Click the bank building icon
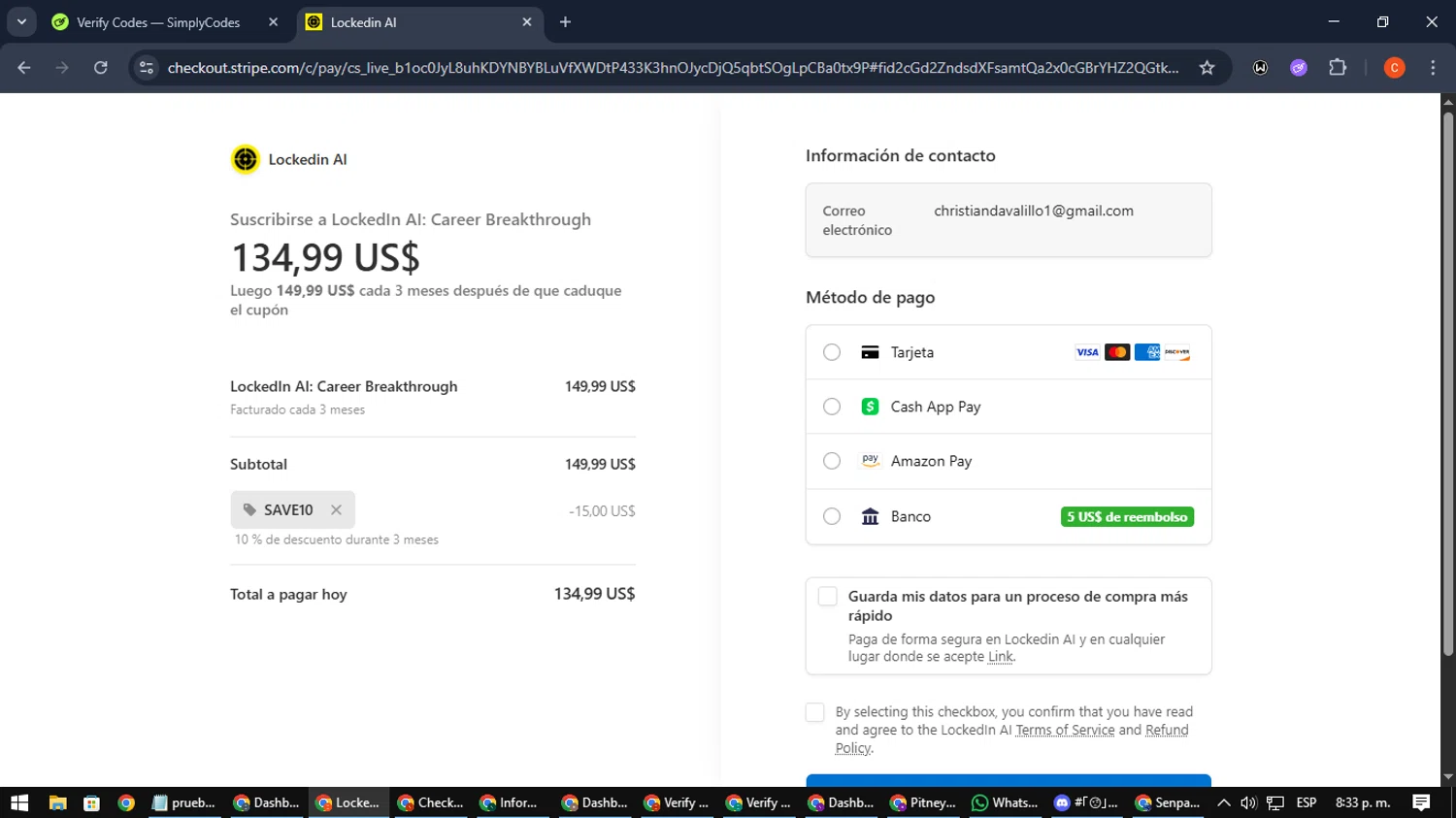 tap(870, 516)
